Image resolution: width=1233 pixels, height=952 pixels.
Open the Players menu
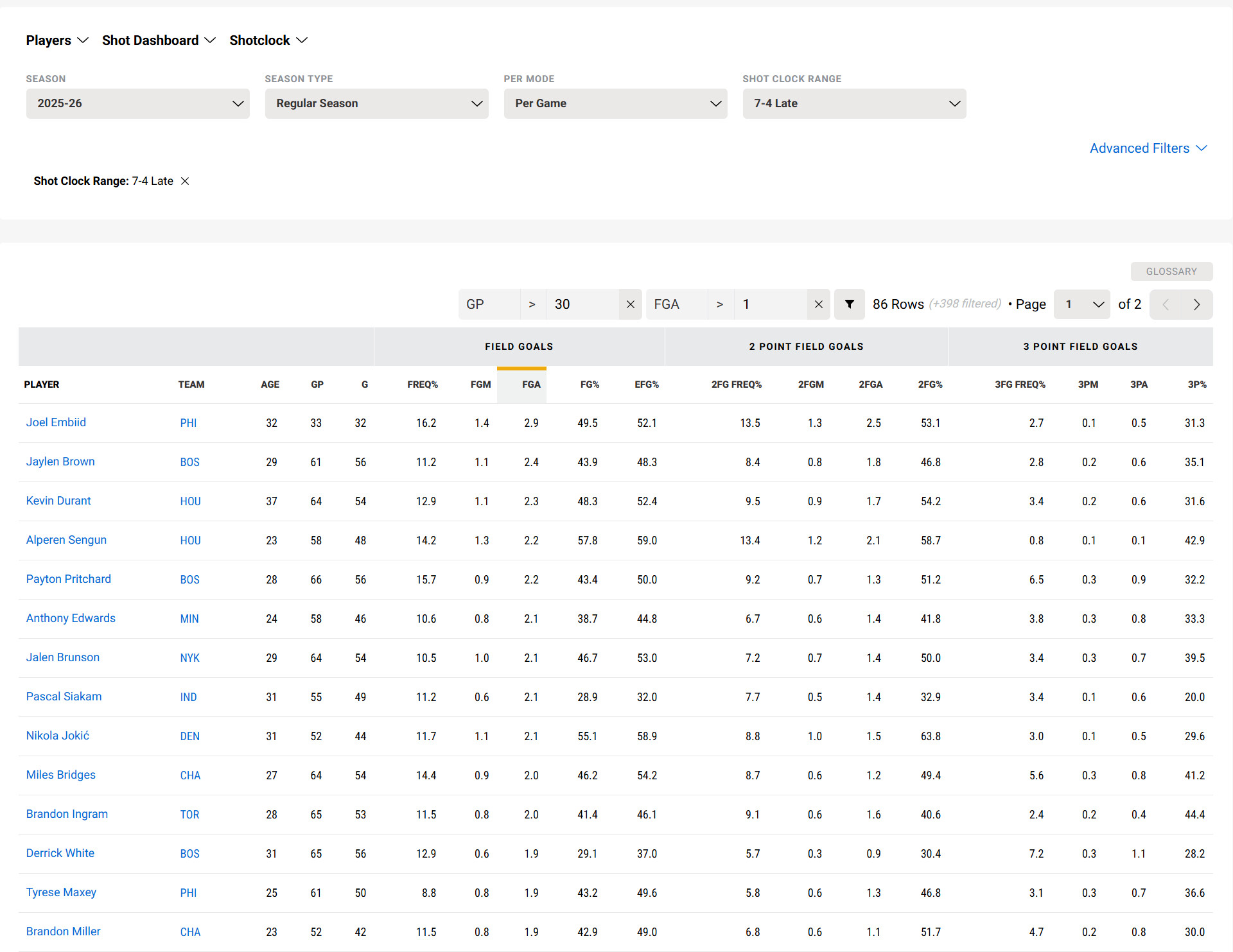57,40
